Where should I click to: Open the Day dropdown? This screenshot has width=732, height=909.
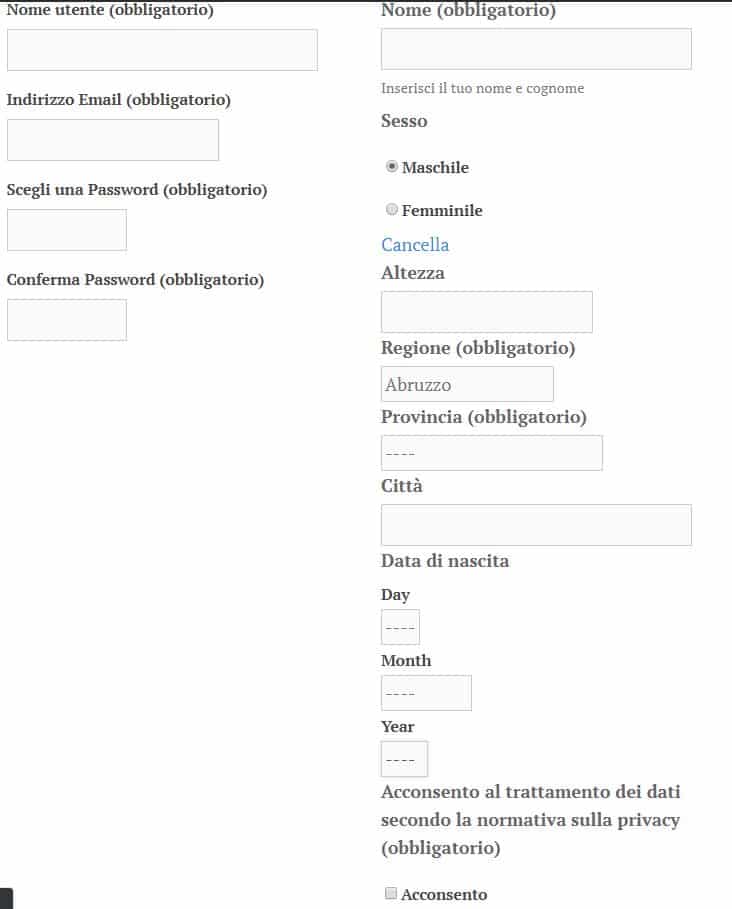(x=400, y=627)
